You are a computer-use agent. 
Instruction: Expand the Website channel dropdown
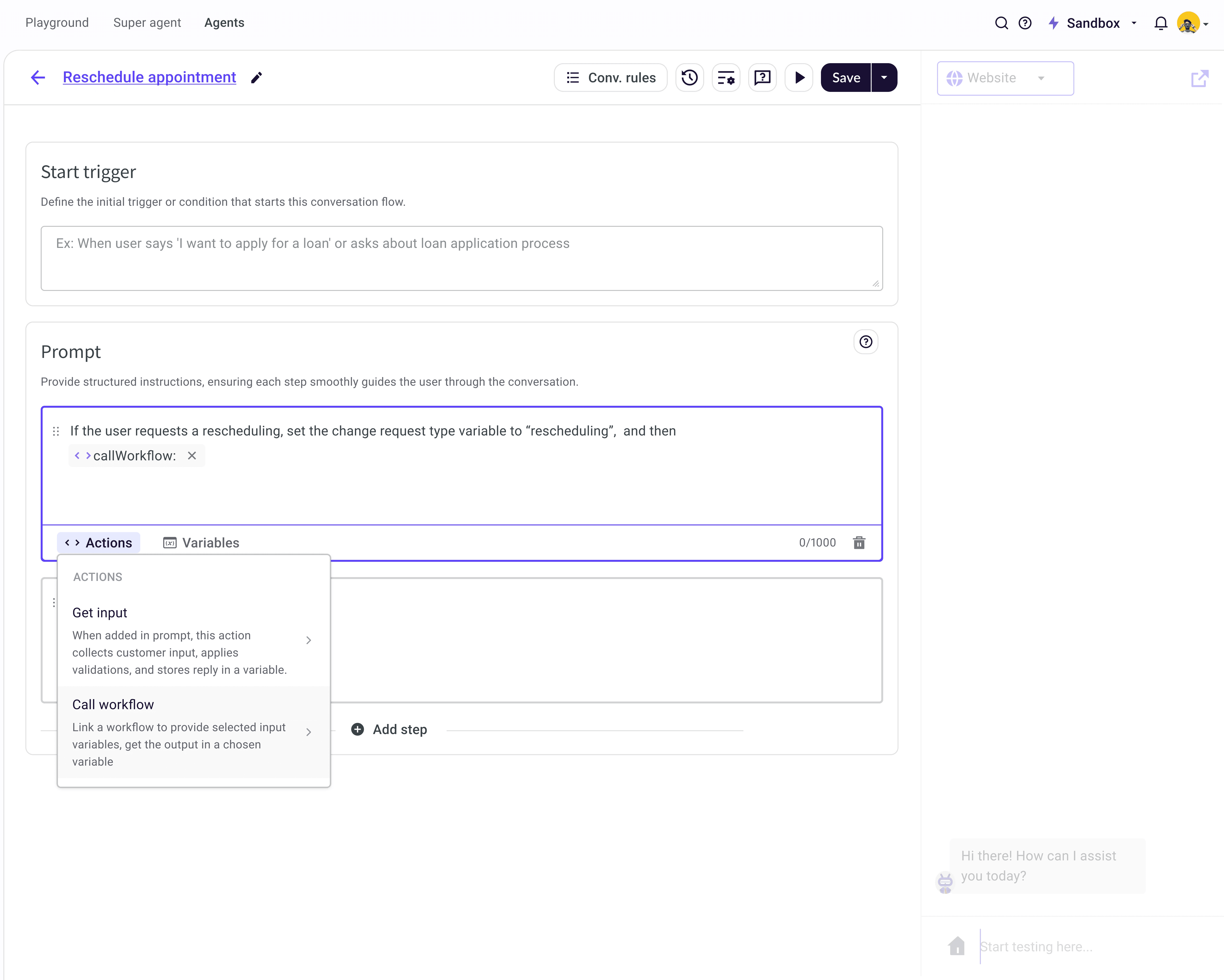pos(1004,78)
